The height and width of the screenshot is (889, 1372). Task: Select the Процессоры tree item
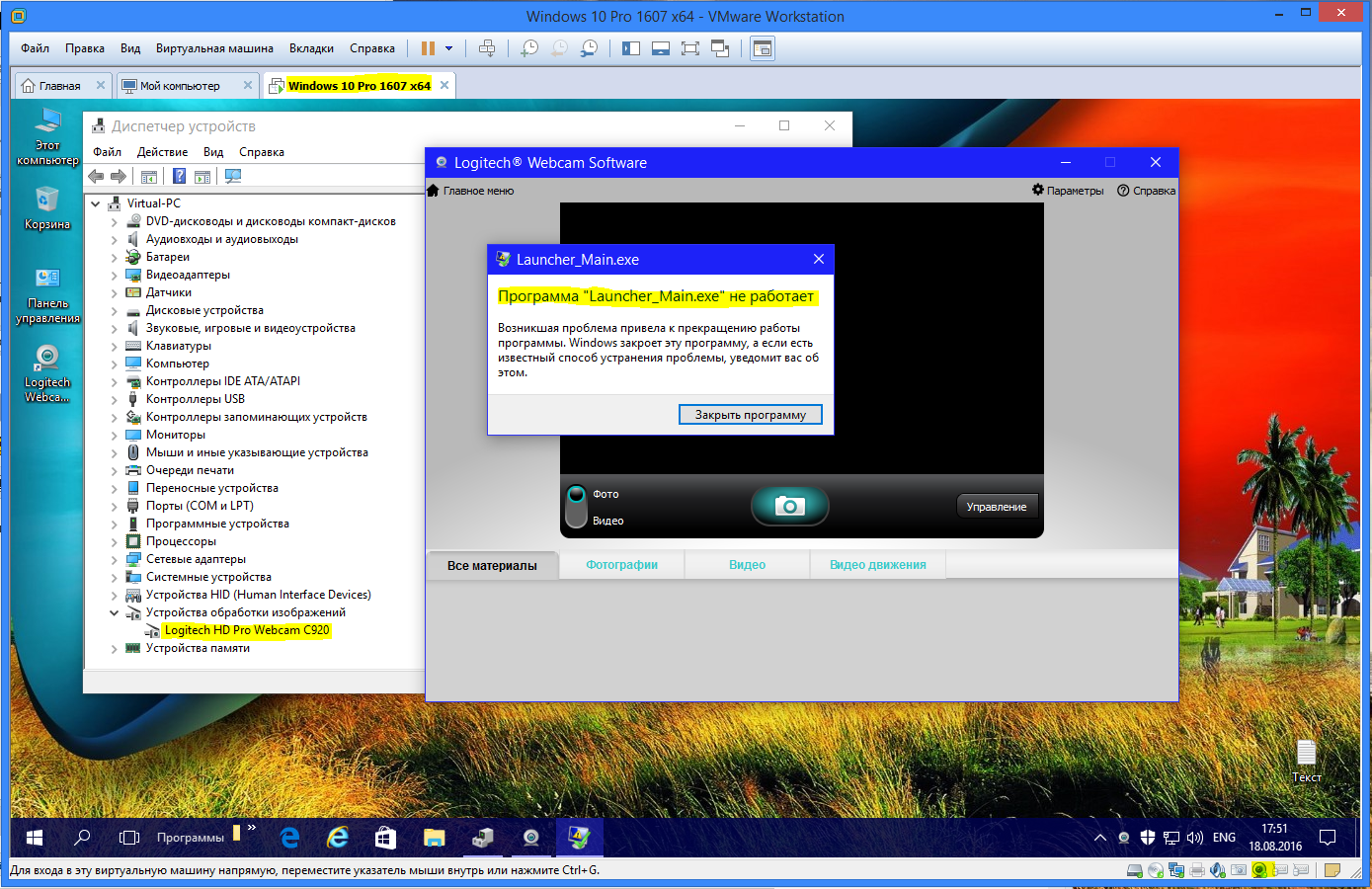pyautogui.click(x=181, y=541)
